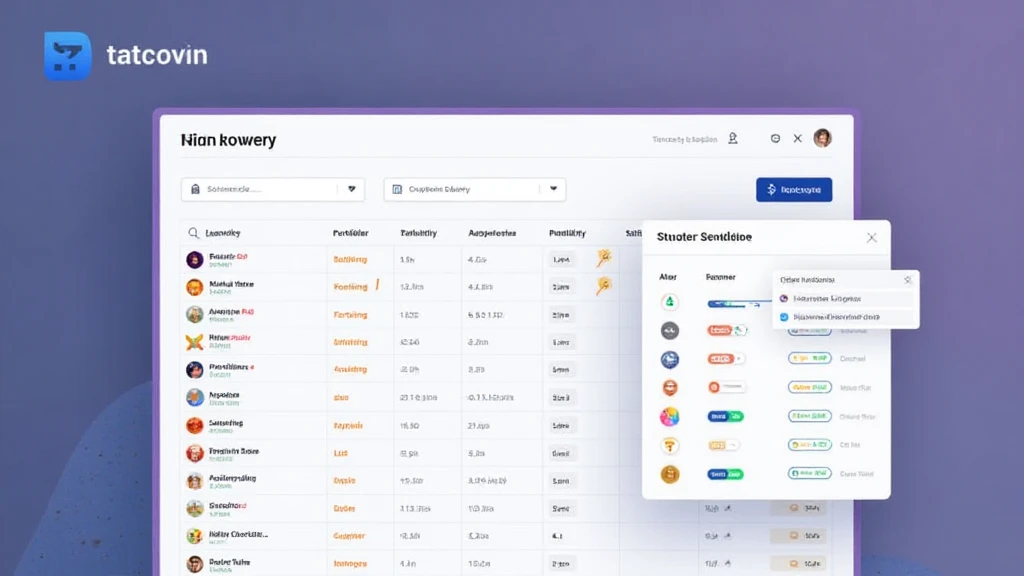Toggle the yellow switch beside the funnel icon
Viewport: 1024px width, 576px height.
click(724, 445)
